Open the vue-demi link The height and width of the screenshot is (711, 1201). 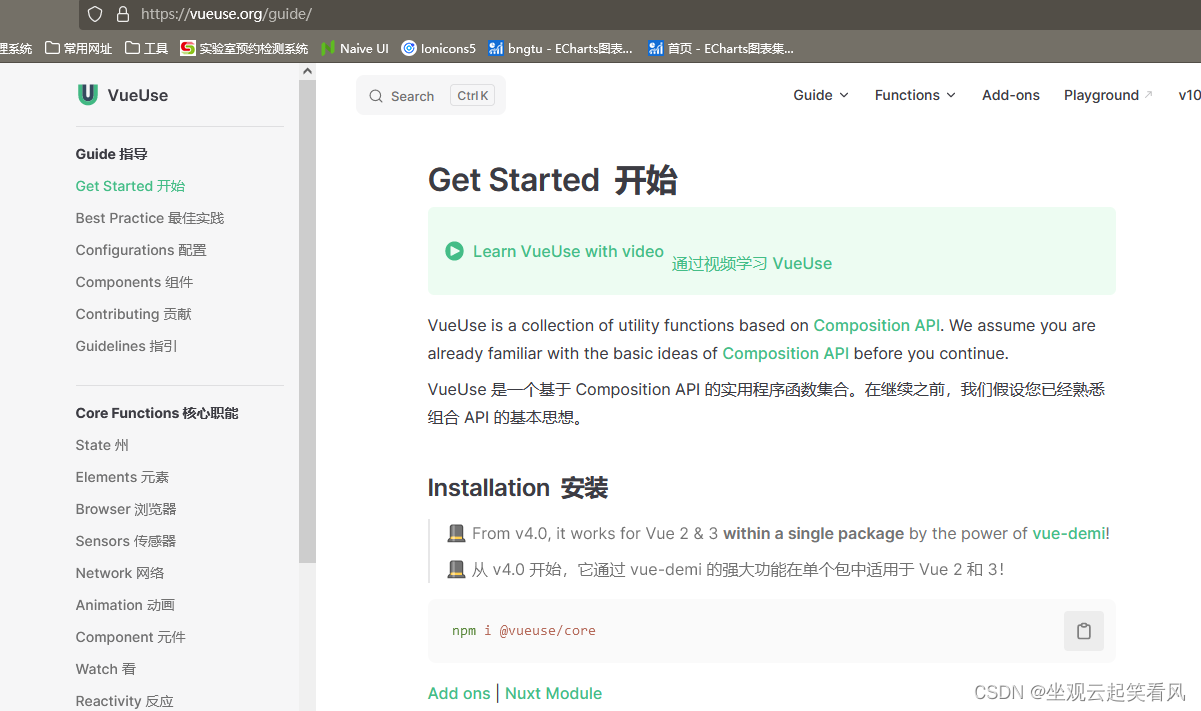[x=1069, y=533]
